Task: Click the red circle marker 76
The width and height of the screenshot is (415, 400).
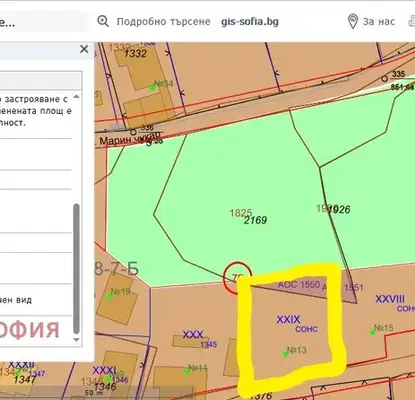Action: [237, 277]
